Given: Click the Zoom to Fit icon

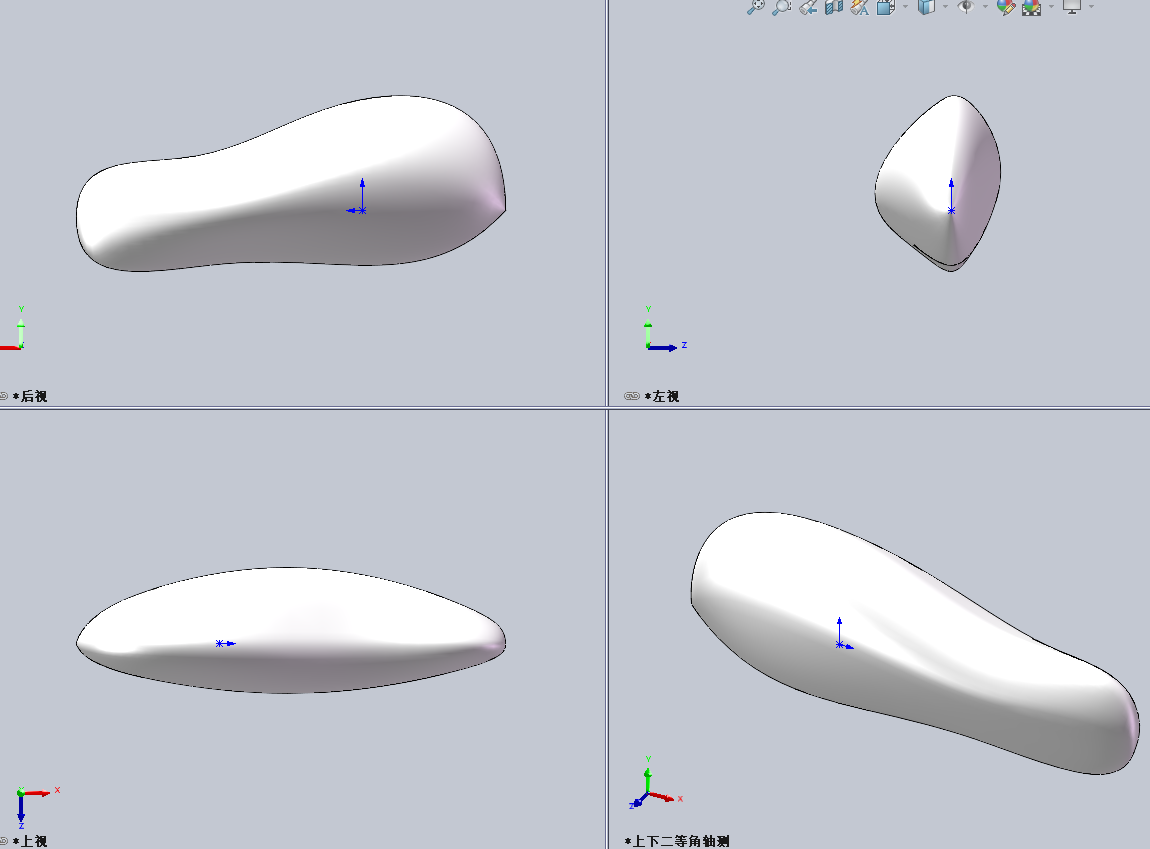Looking at the screenshot, I should click(x=756, y=6).
